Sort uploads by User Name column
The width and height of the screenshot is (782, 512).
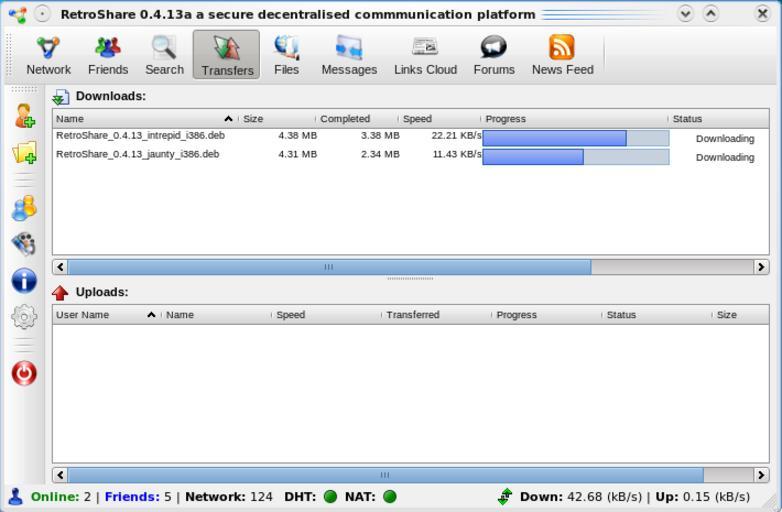(x=100, y=315)
